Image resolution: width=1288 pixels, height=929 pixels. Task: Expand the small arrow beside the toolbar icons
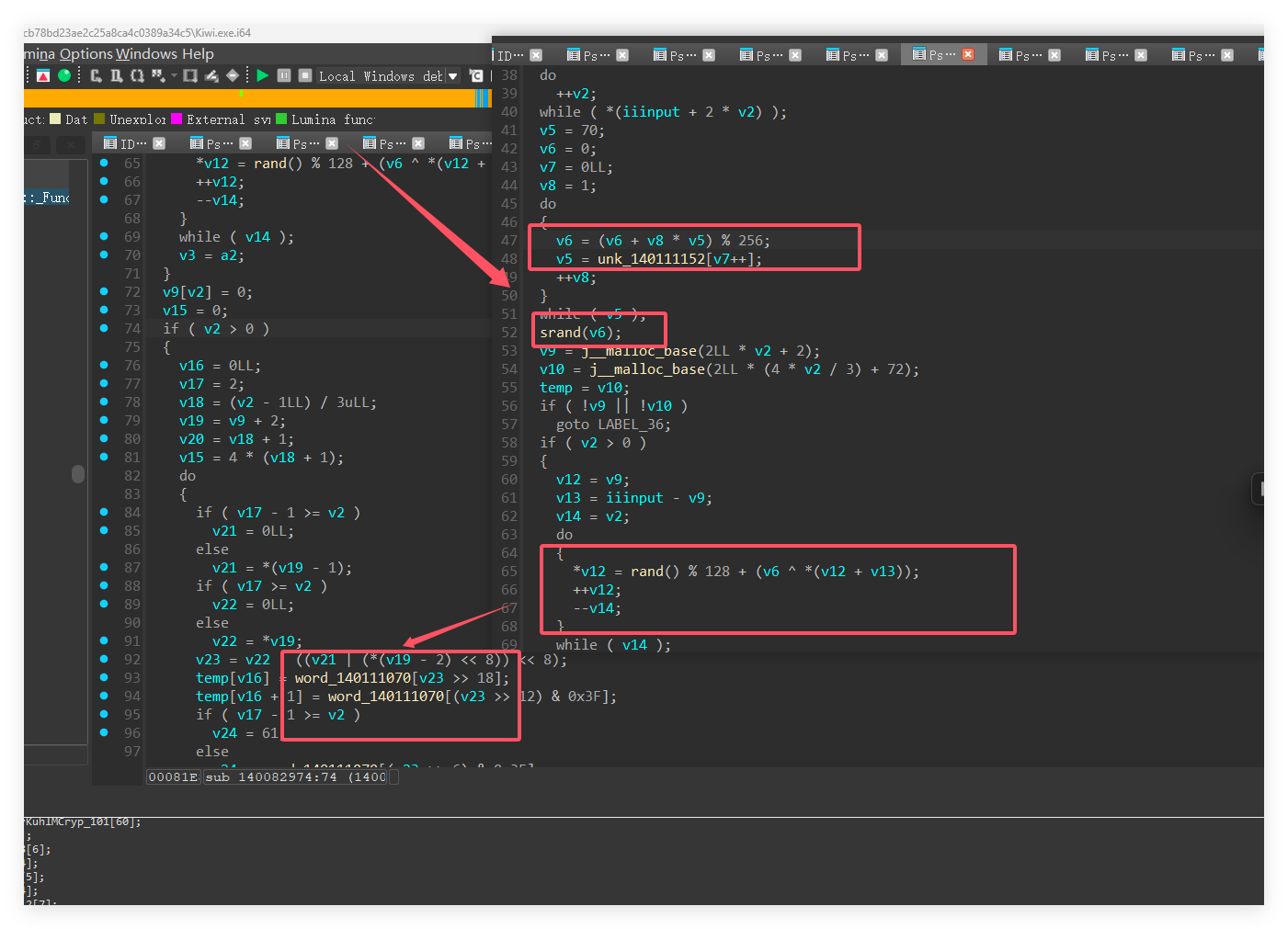(174, 75)
